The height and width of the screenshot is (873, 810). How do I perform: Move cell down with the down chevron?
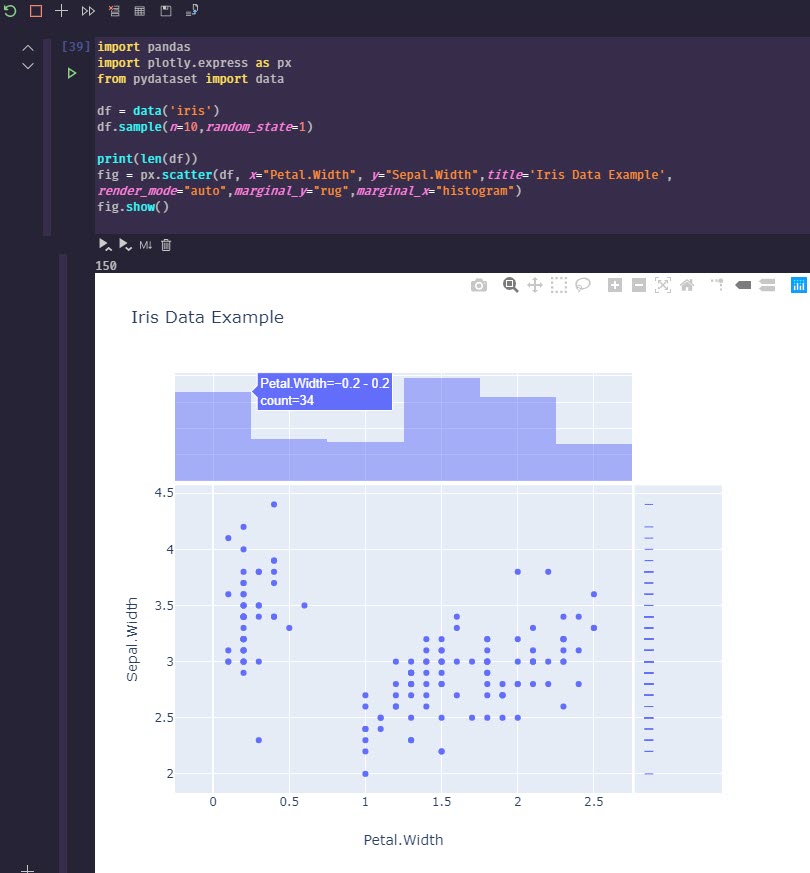[x=28, y=66]
